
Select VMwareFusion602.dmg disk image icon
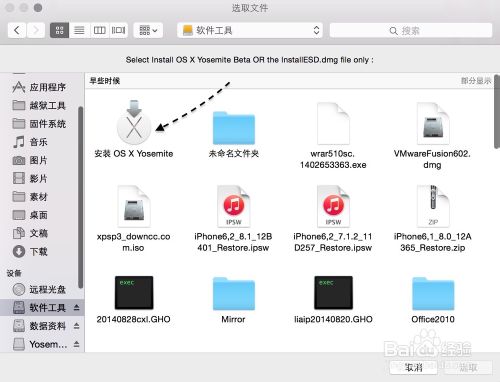point(433,123)
